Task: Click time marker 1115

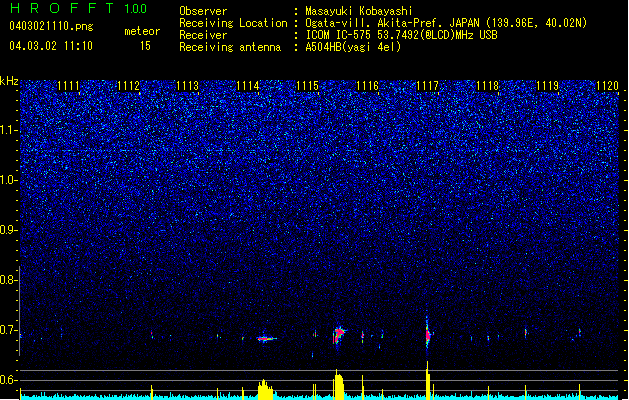Action: click(x=307, y=86)
